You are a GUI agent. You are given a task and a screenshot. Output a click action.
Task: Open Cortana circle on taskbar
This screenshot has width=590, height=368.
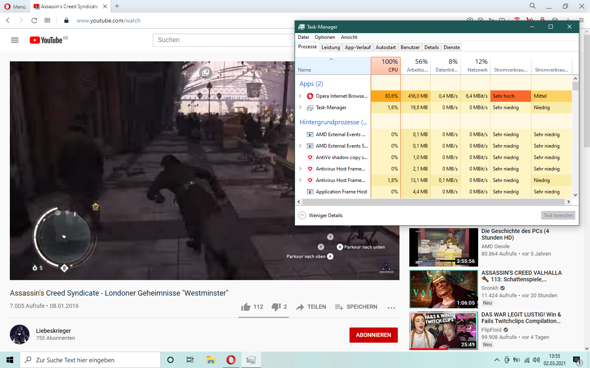coord(170,360)
